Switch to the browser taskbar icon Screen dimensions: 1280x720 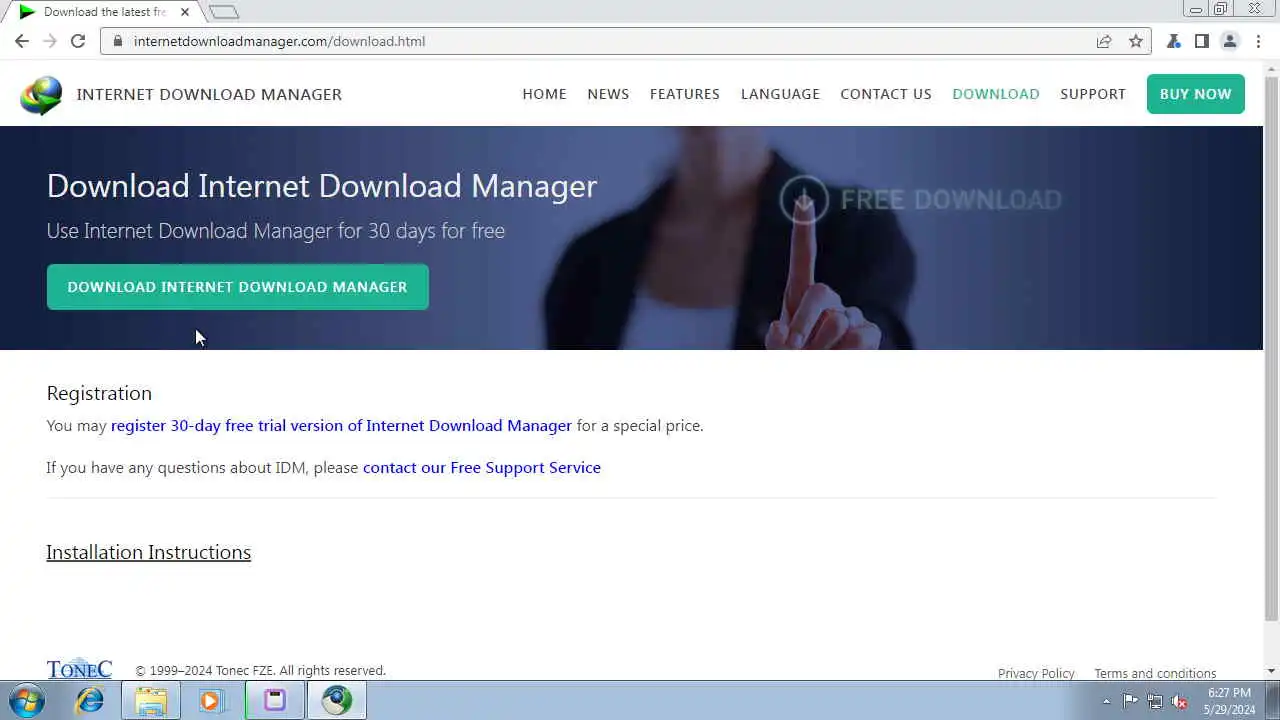(337, 700)
